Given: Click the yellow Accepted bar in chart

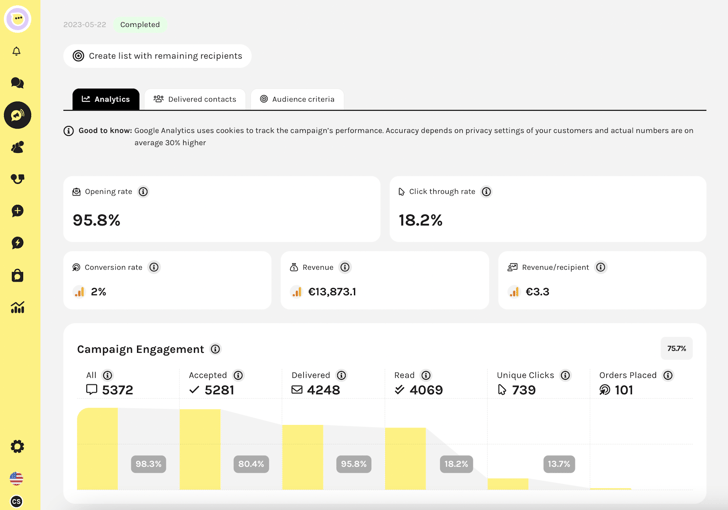Looking at the screenshot, I should pyautogui.click(x=200, y=450).
